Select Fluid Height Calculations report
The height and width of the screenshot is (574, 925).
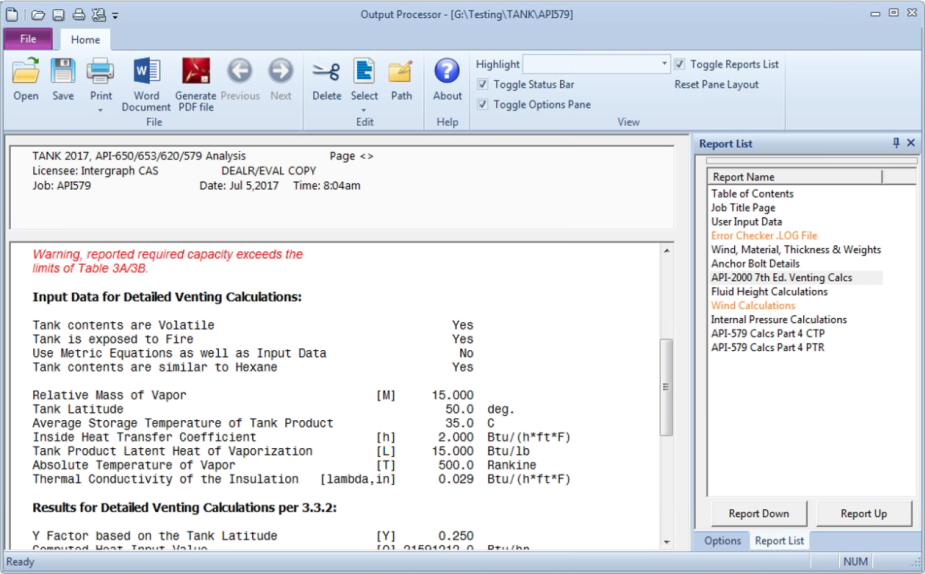[x=769, y=291]
